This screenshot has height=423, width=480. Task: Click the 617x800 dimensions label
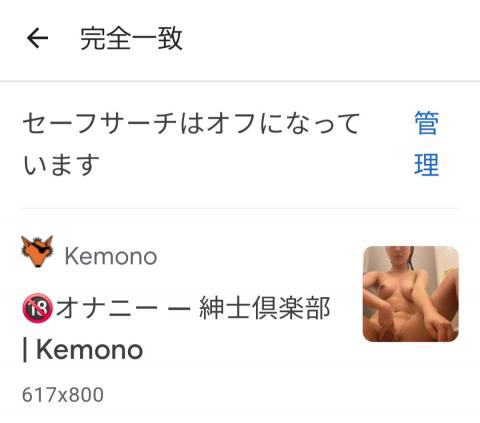[63, 395]
